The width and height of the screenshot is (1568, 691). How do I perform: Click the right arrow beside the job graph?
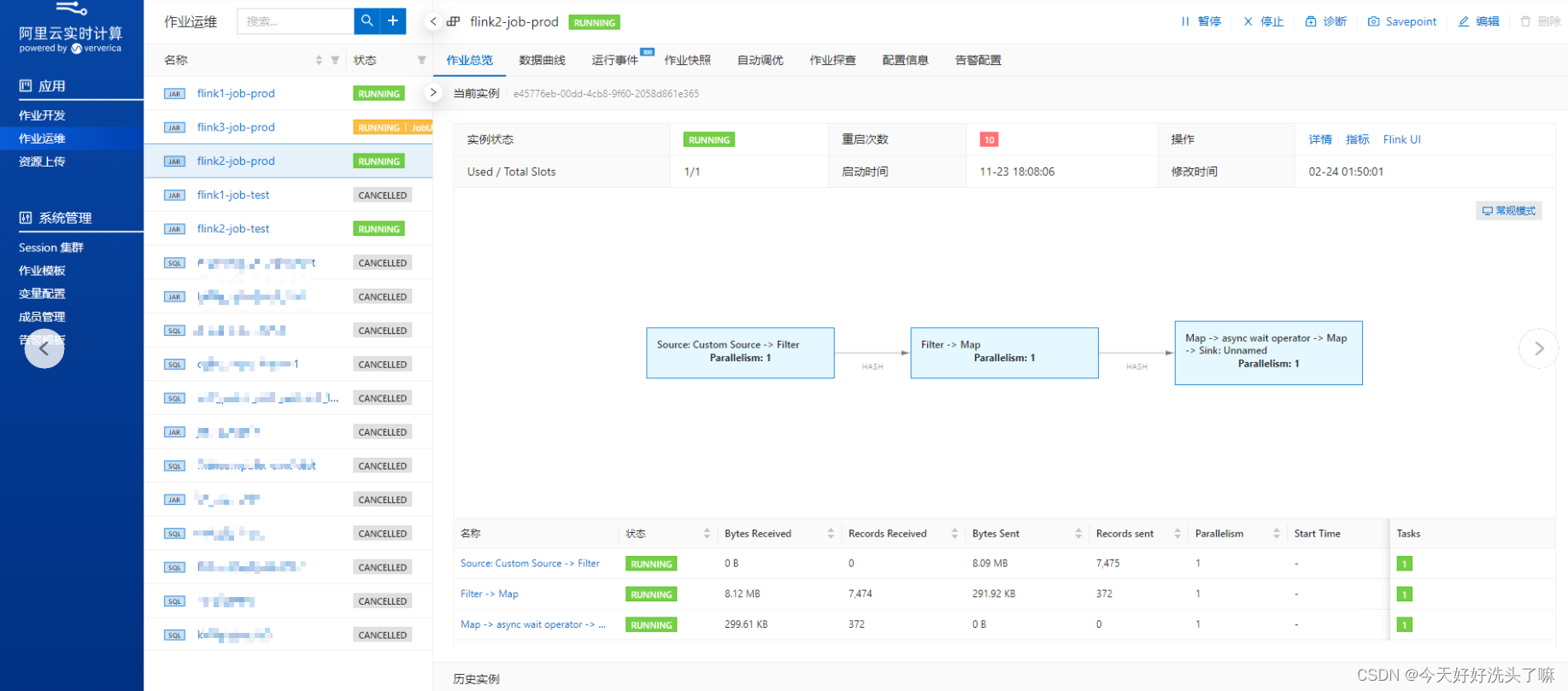(x=1538, y=348)
